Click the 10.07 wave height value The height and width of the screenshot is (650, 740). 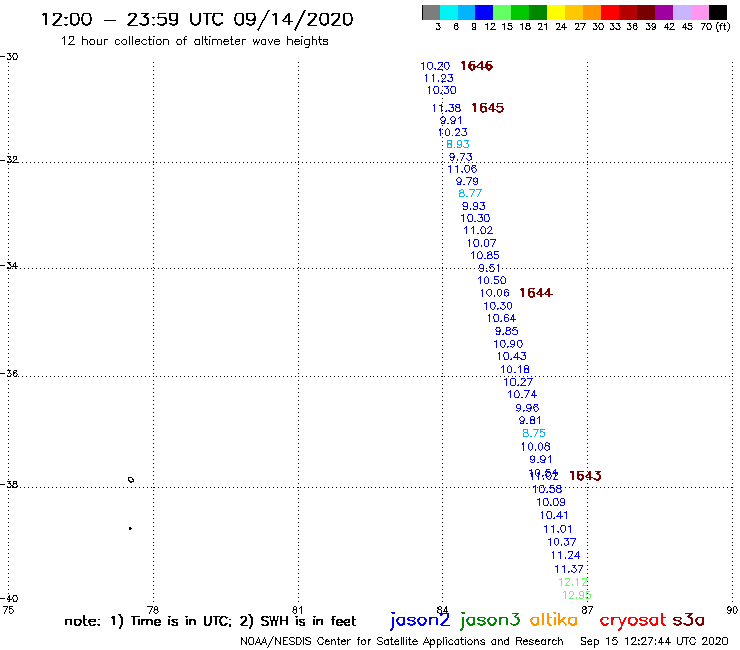[482, 244]
